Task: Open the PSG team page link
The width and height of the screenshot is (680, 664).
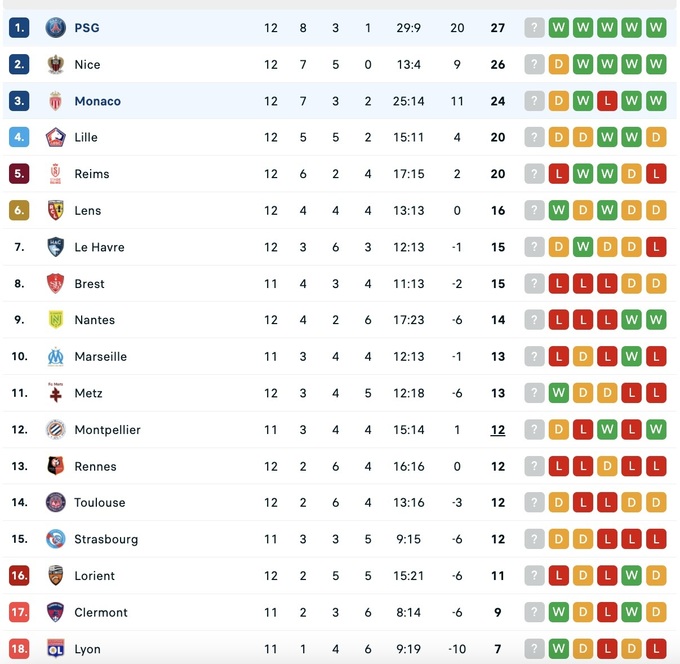Action: [x=87, y=28]
